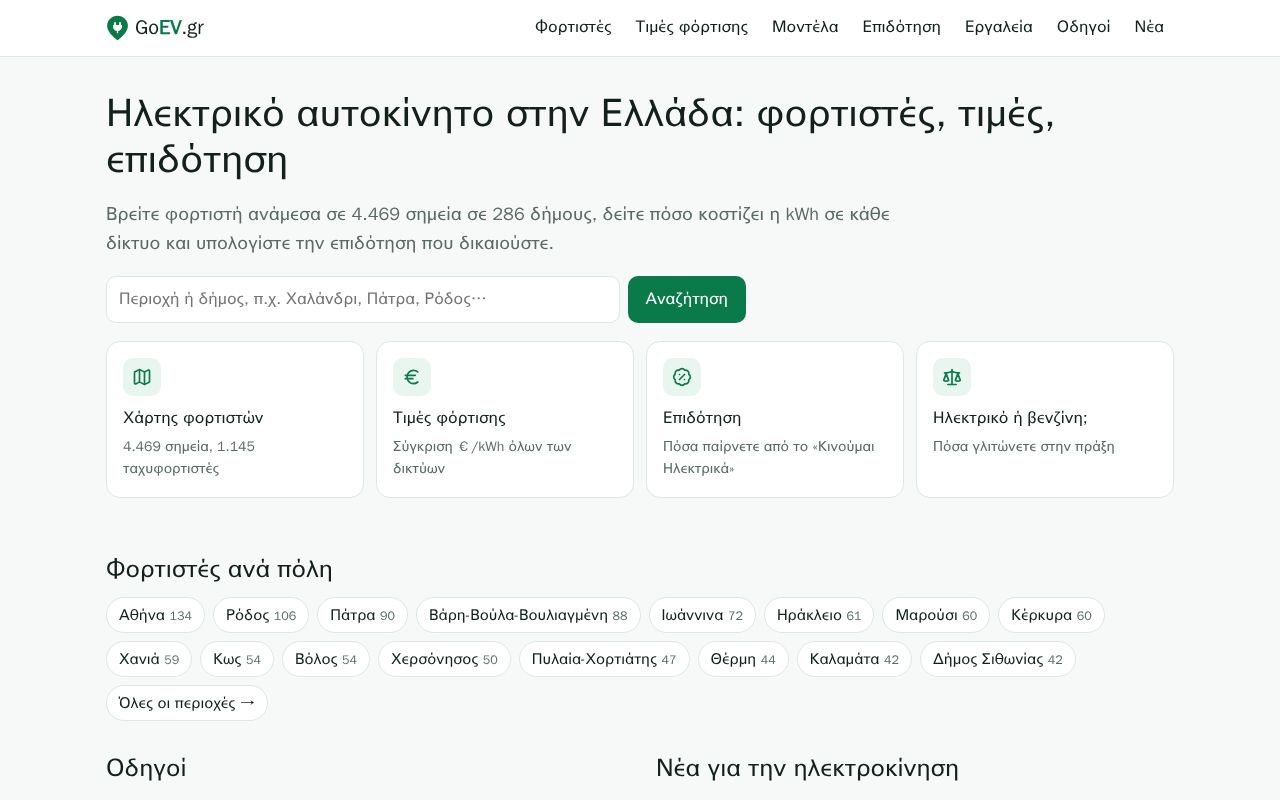Go to the Νέα navigation item
The width and height of the screenshot is (1280, 800).
click(1149, 27)
